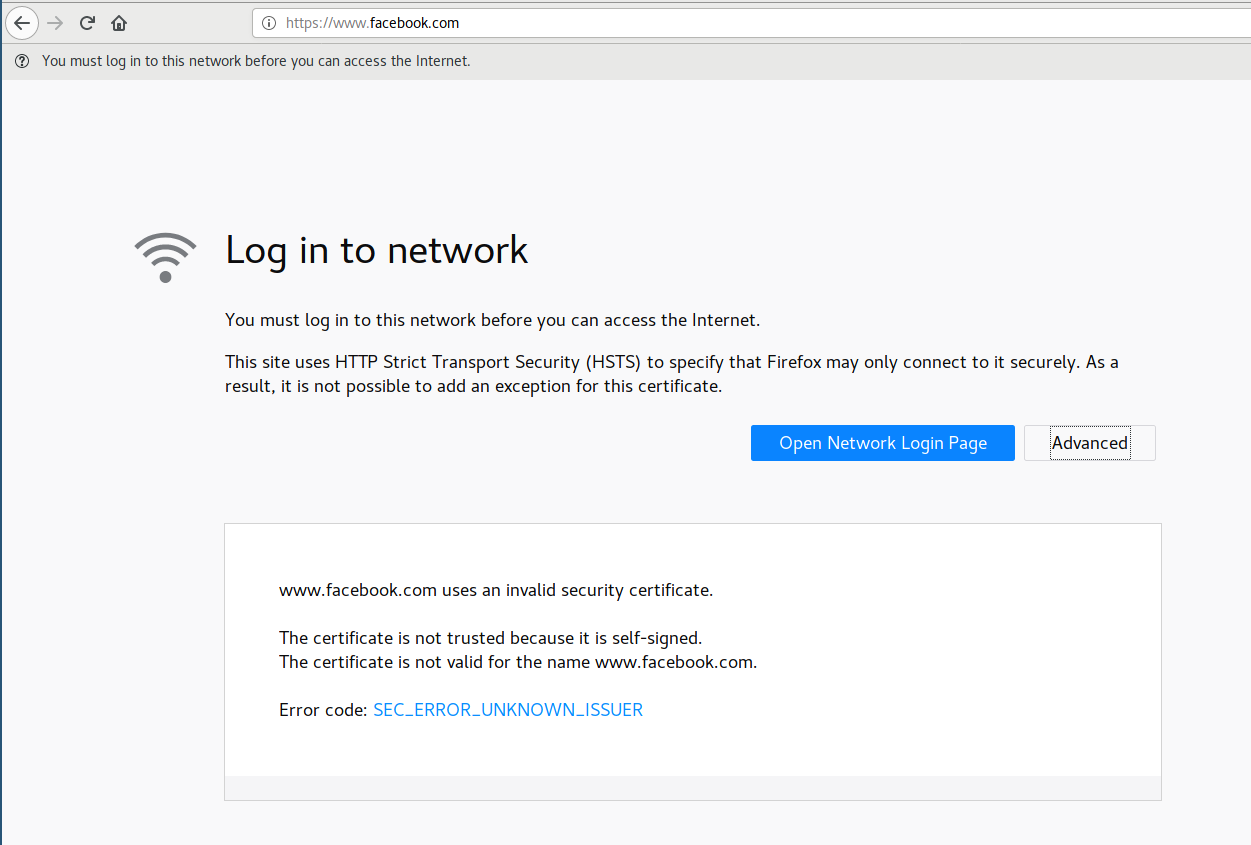Open Network Login Page

pyautogui.click(x=882, y=443)
